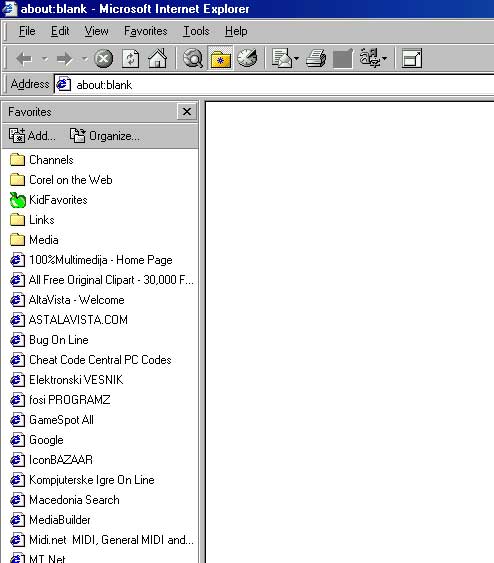
Task: Open the Search pane toolbar icon
Action: [193, 58]
